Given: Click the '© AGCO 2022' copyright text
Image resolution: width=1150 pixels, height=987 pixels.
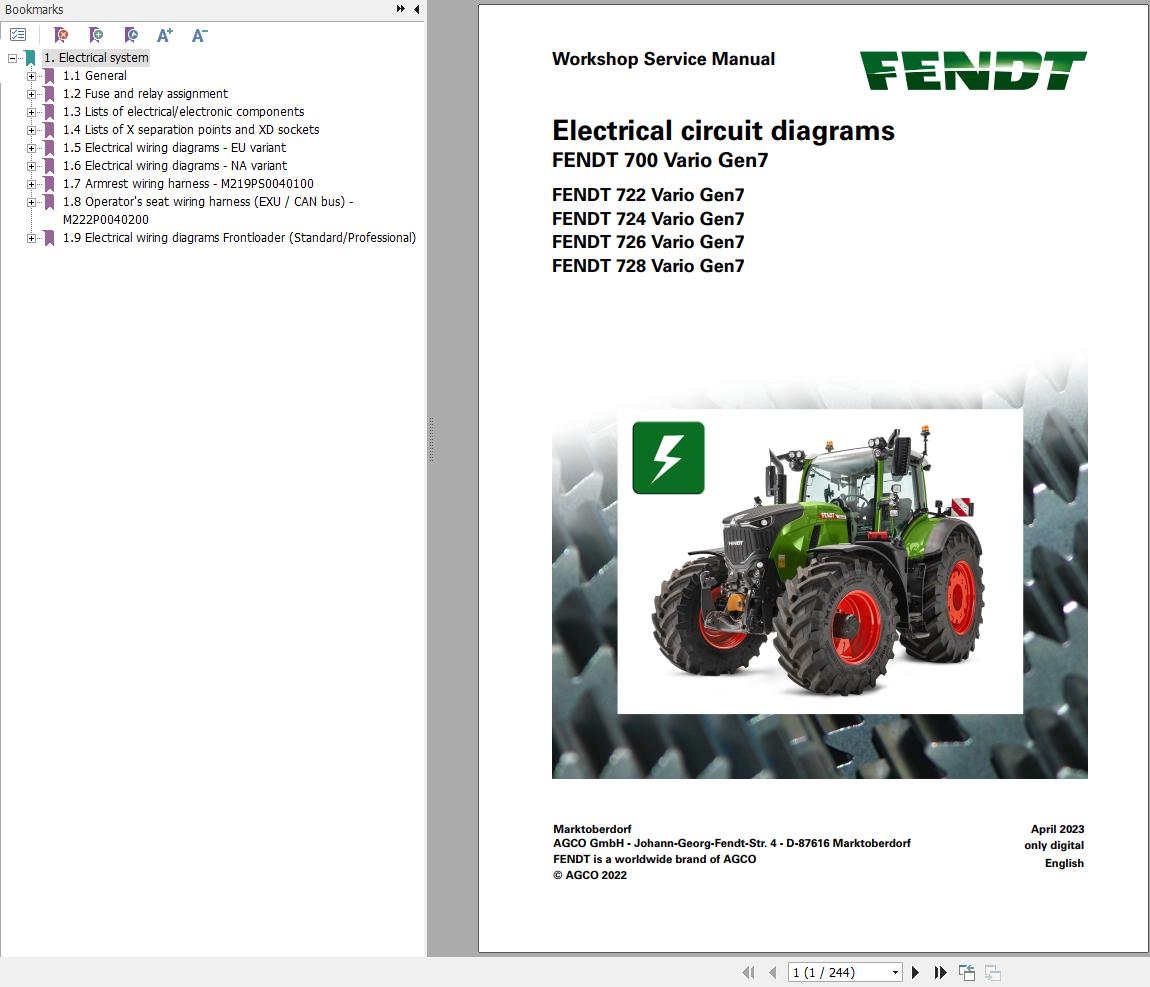Looking at the screenshot, I should 590,875.
